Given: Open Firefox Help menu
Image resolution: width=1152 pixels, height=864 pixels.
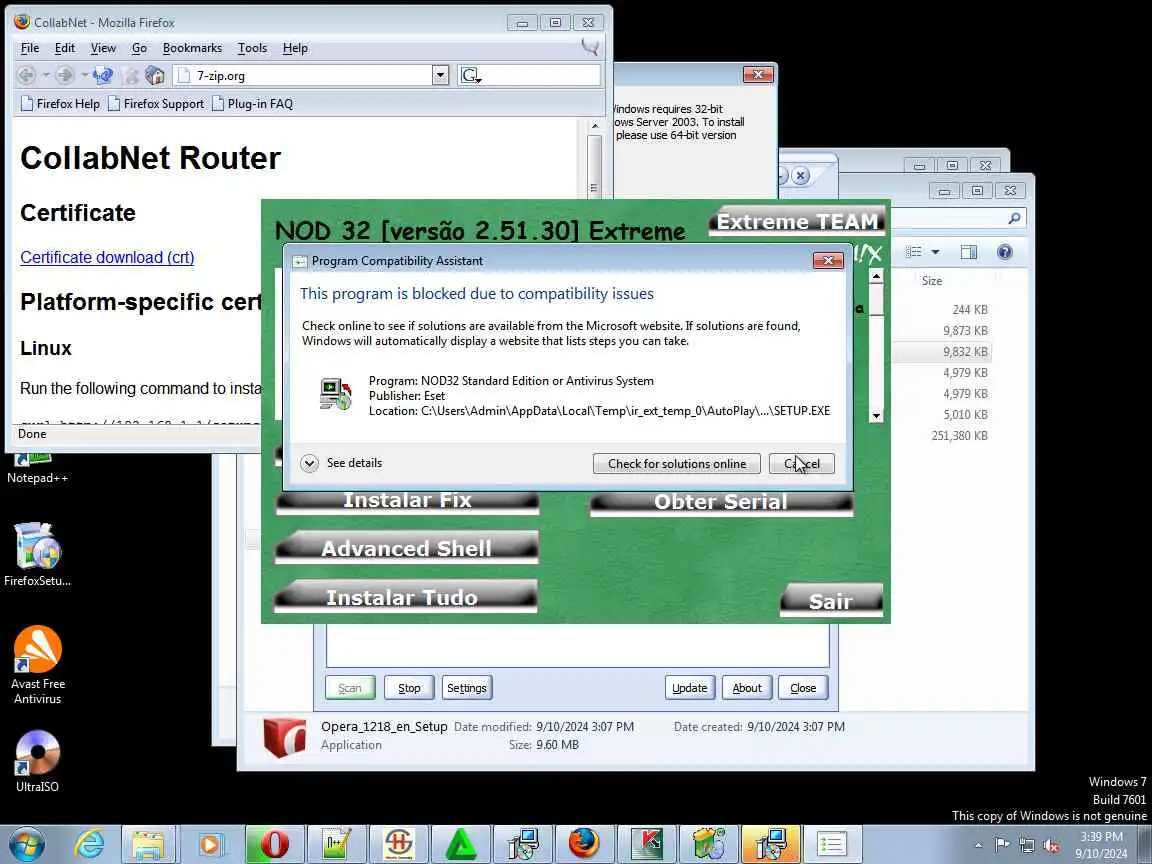Looking at the screenshot, I should pos(295,48).
